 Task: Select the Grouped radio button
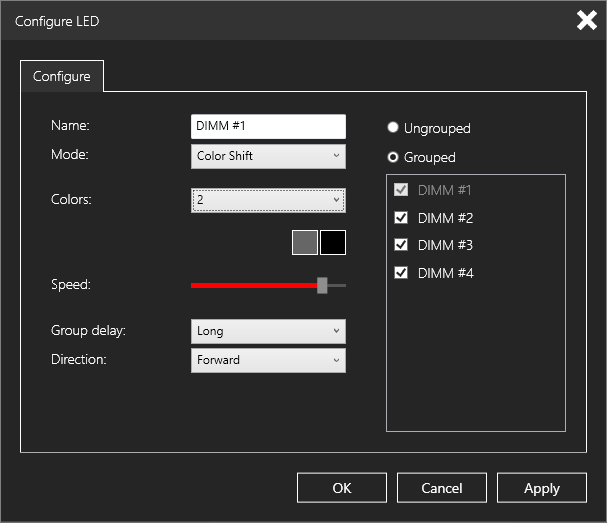[x=394, y=157]
